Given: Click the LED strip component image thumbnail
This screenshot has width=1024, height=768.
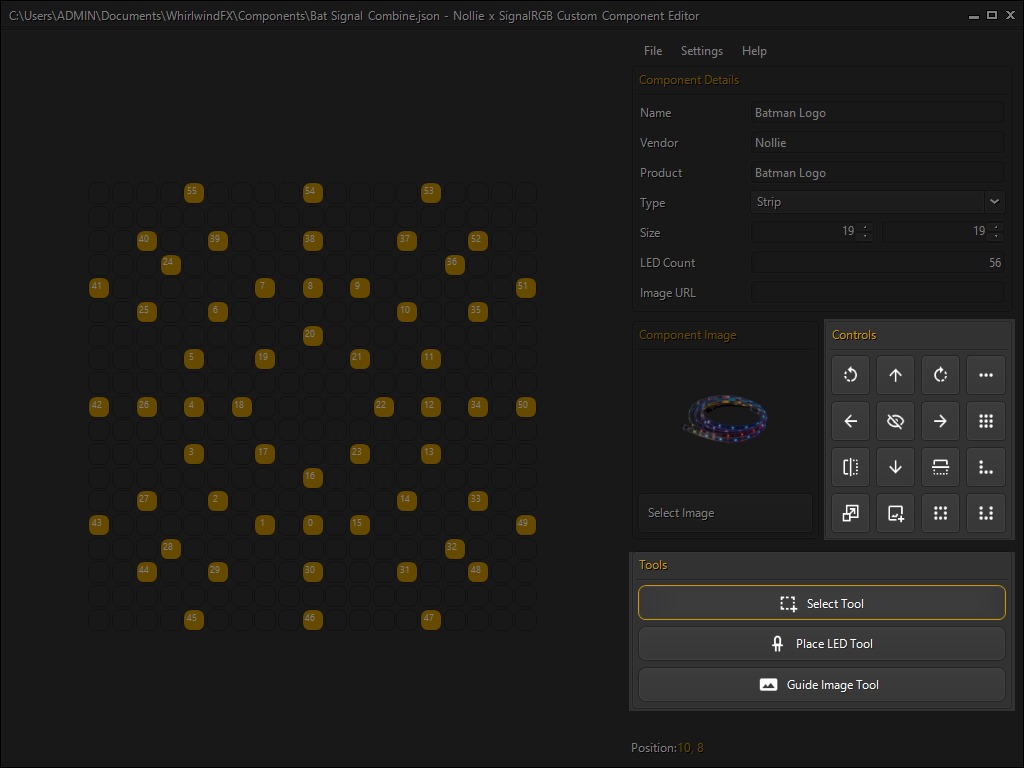Looking at the screenshot, I should (x=724, y=418).
